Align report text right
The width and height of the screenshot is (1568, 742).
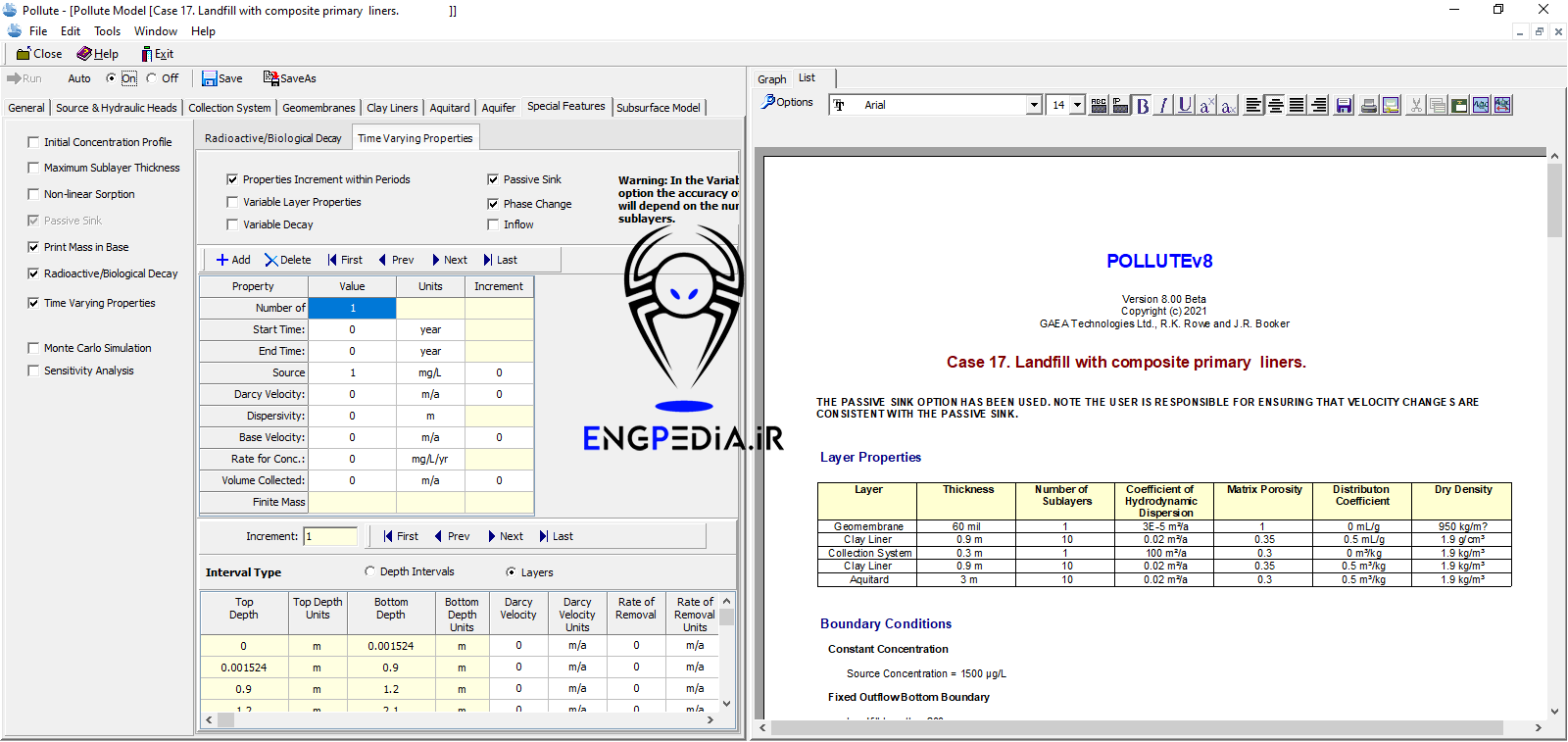coord(1318,105)
